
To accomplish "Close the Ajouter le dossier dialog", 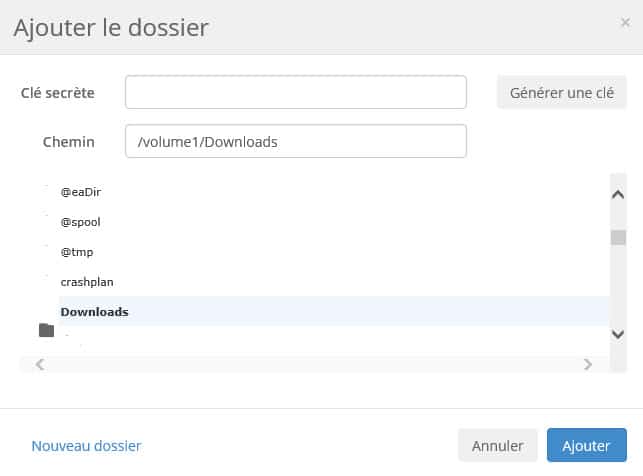I will (625, 23).
